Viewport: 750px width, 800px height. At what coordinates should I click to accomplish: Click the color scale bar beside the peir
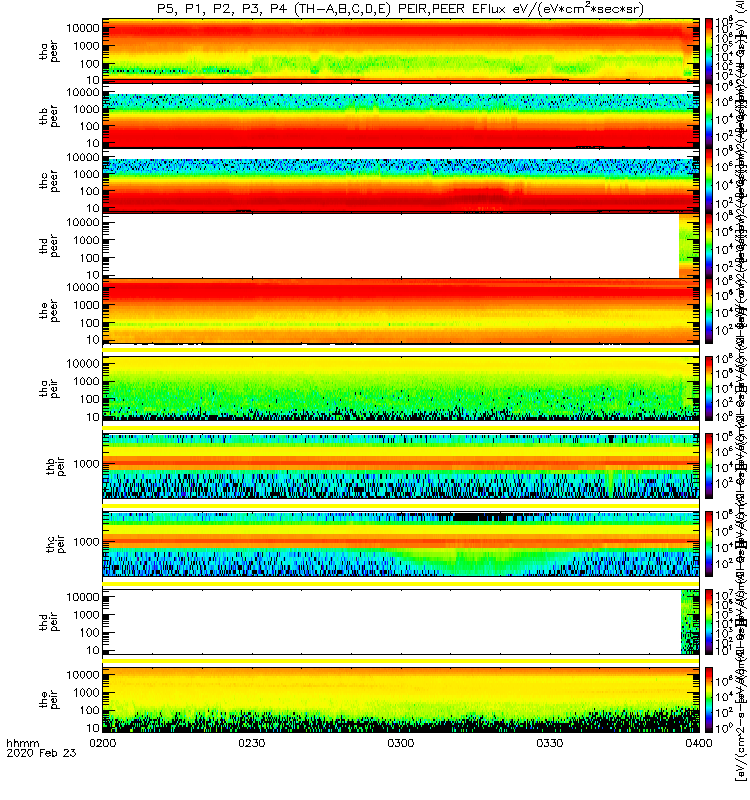709,699
